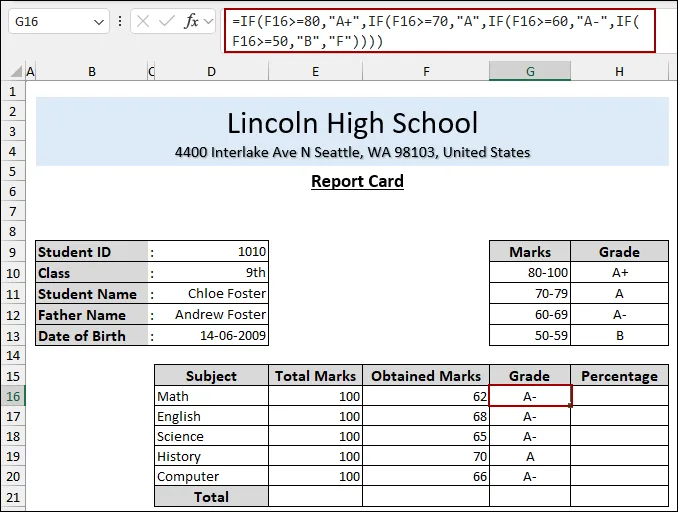
Task: Select row 9 header
Action: 13,252
